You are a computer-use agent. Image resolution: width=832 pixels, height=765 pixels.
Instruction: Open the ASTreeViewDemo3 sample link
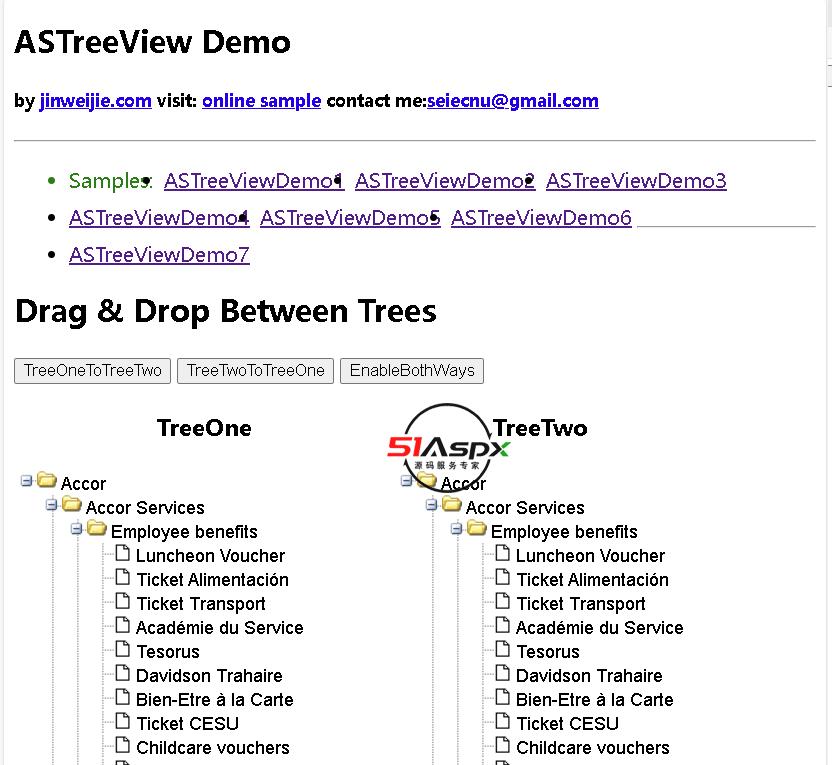point(636,181)
